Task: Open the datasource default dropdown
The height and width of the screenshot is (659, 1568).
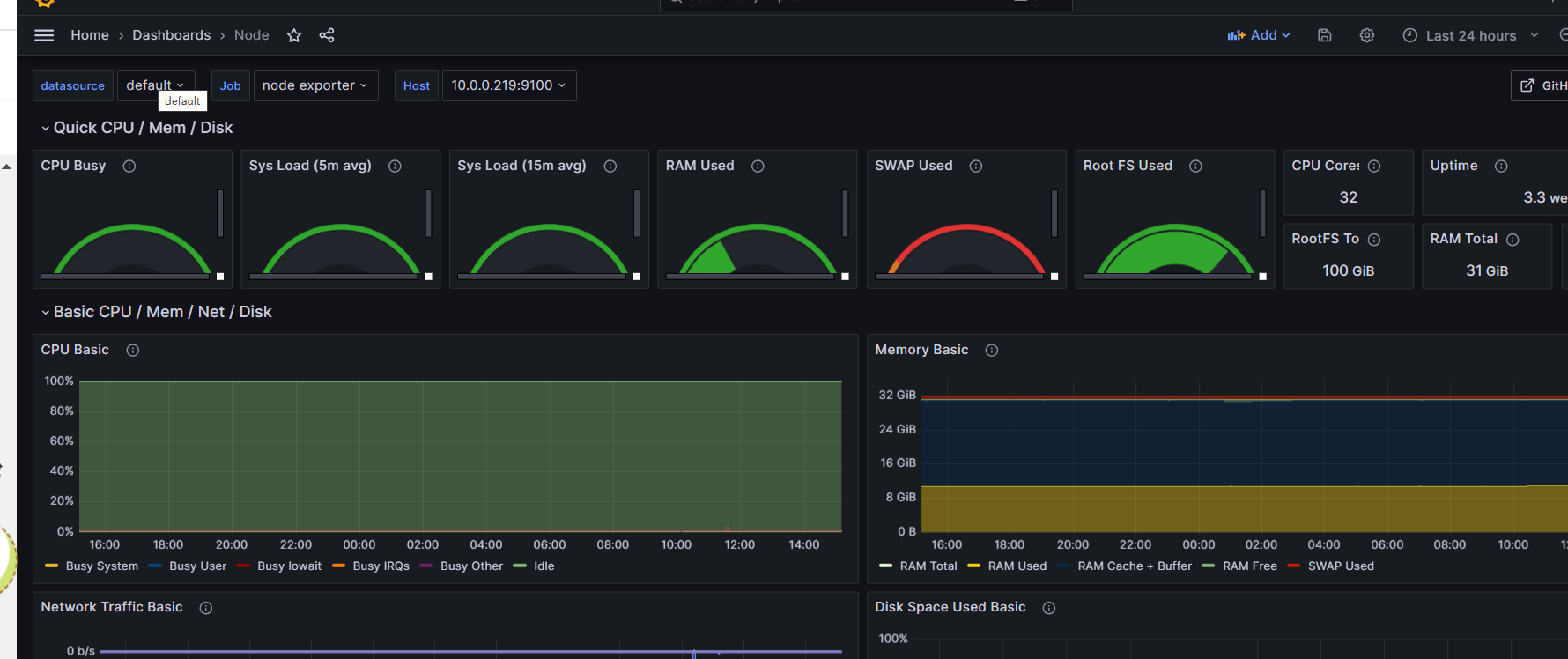Action: pyautogui.click(x=156, y=85)
